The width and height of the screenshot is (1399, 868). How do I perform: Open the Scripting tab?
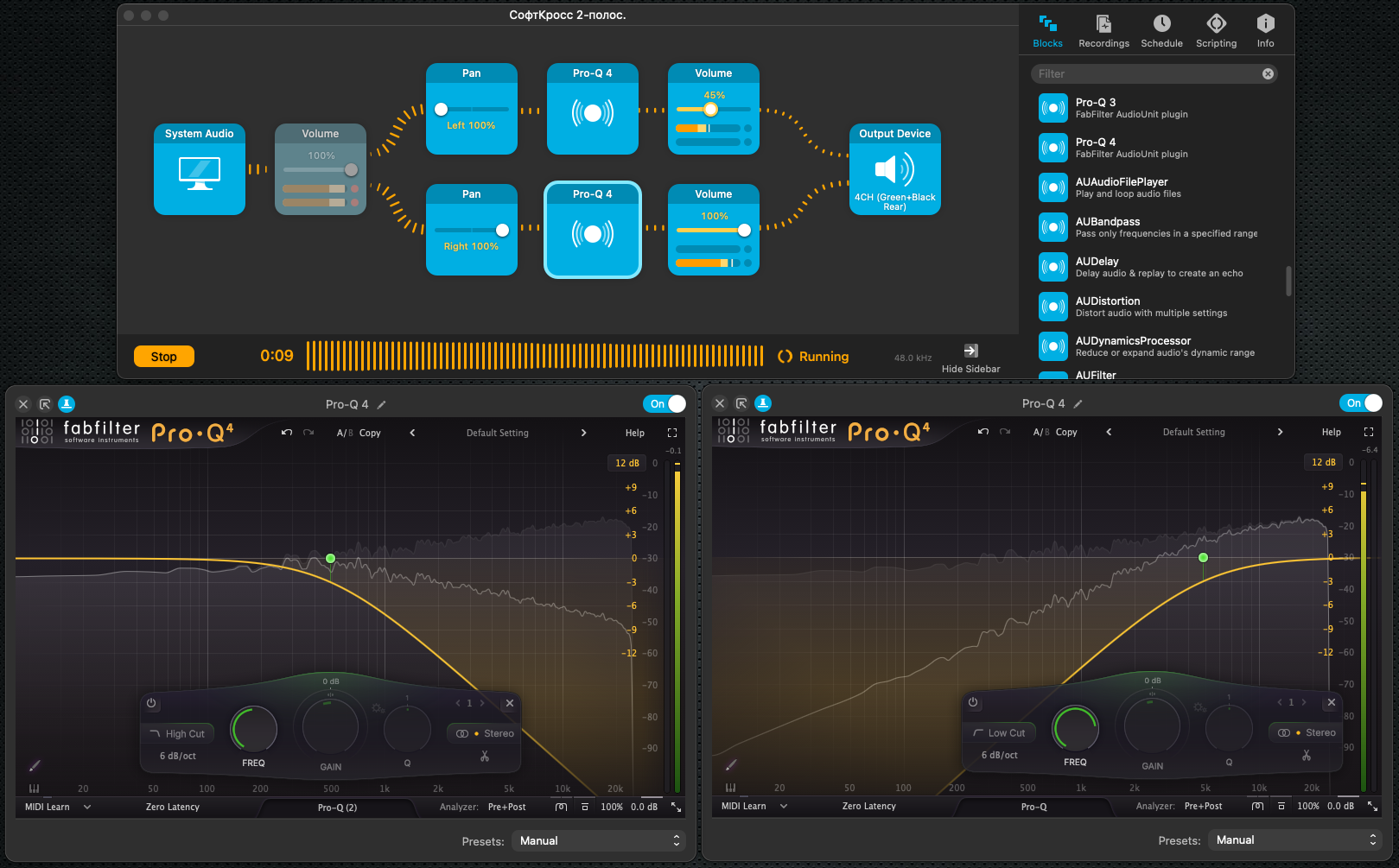pos(1217,31)
